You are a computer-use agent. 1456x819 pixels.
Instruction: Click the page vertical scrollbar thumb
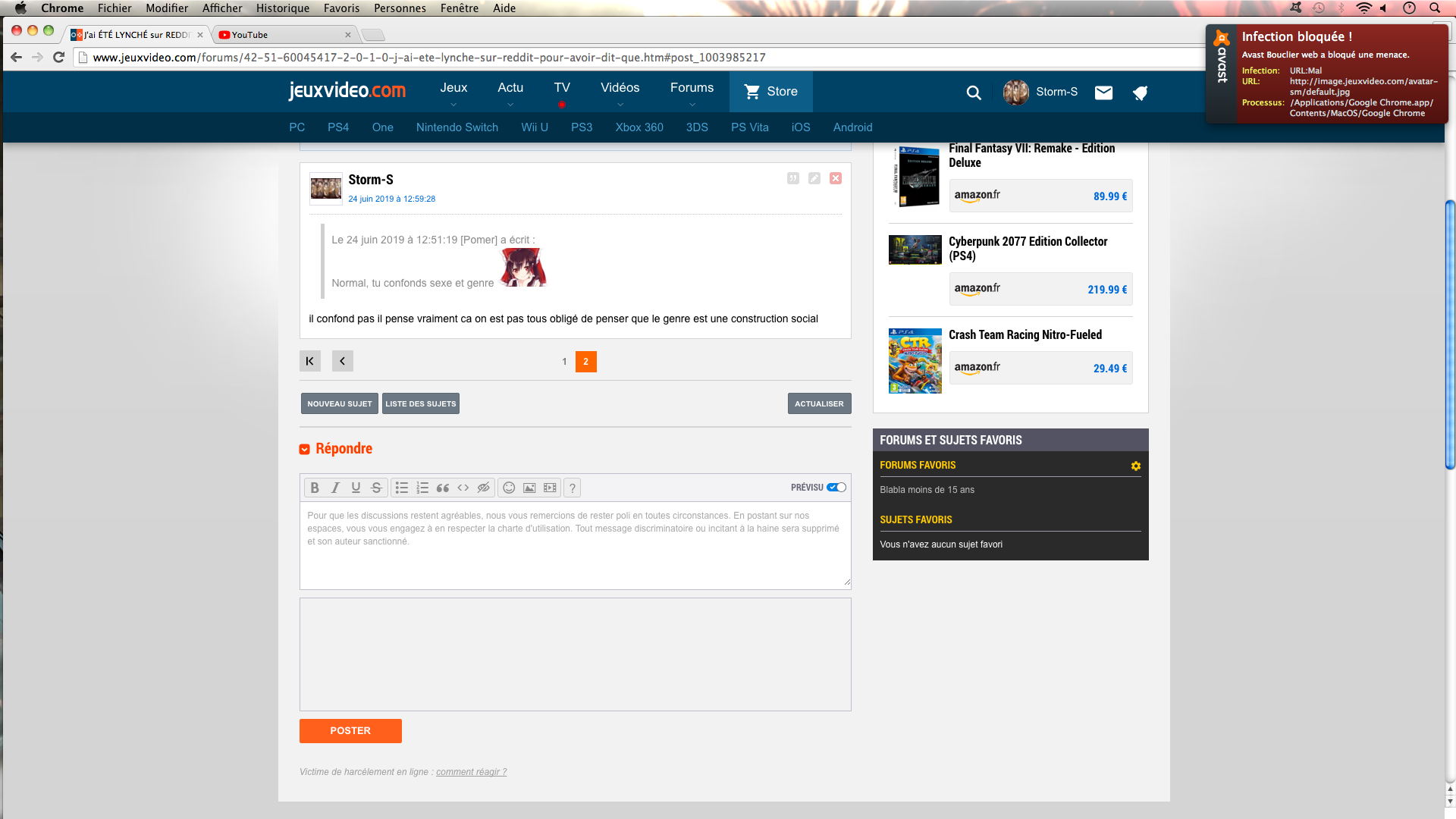[1450, 334]
